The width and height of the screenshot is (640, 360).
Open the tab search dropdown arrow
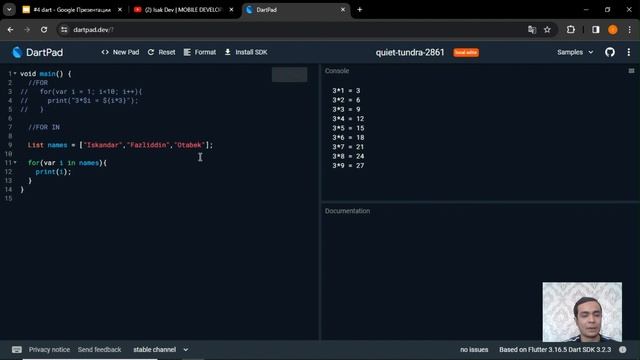9,10
